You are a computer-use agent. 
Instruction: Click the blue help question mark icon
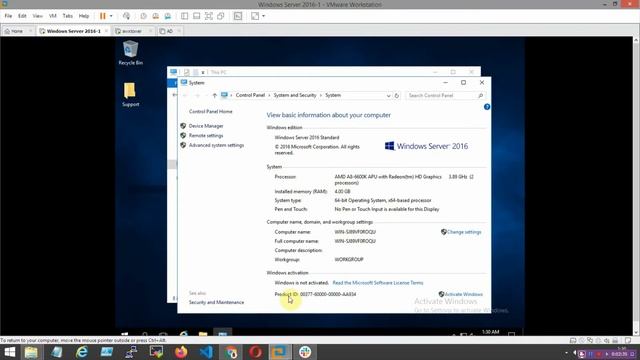point(487,107)
